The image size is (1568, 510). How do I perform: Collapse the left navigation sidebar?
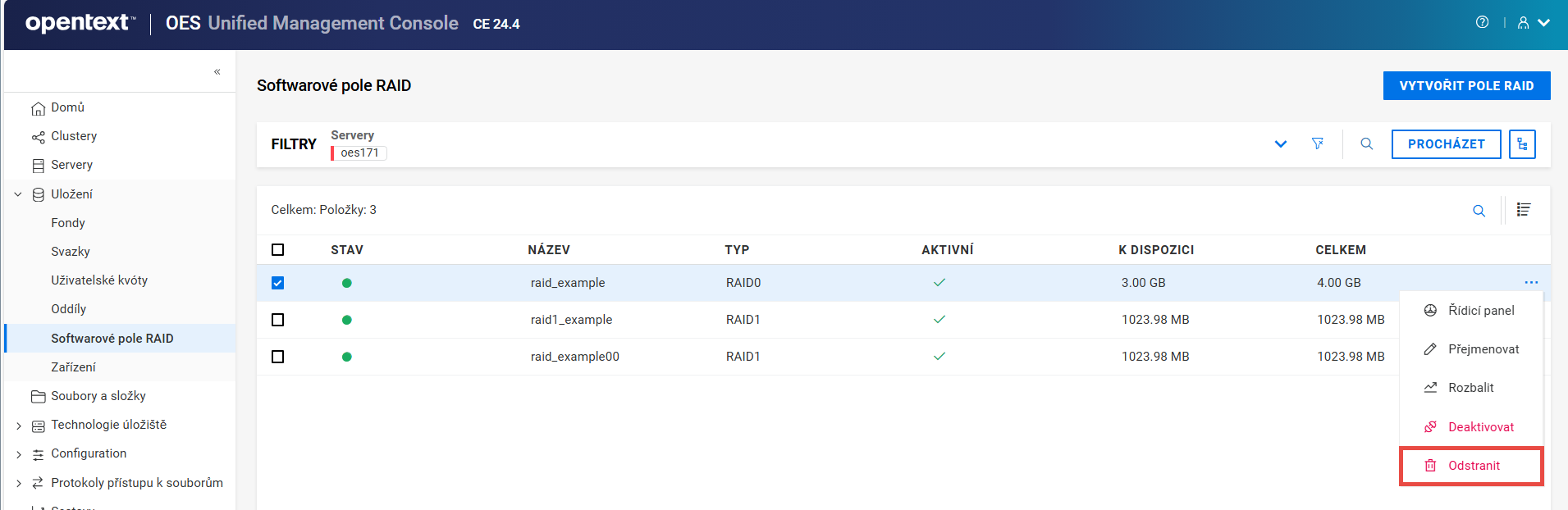[x=217, y=72]
